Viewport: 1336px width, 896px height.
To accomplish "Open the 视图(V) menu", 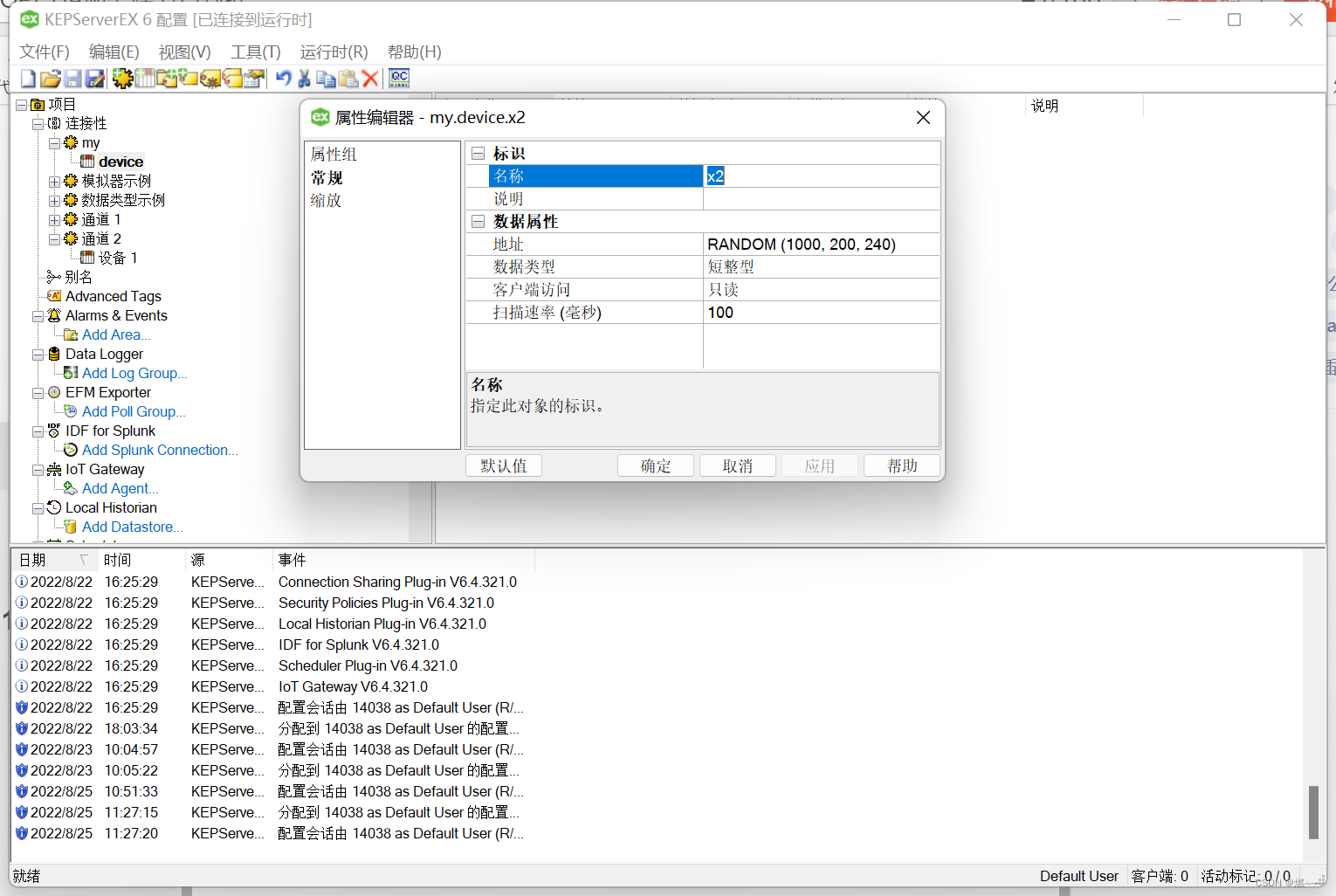I will point(184,52).
